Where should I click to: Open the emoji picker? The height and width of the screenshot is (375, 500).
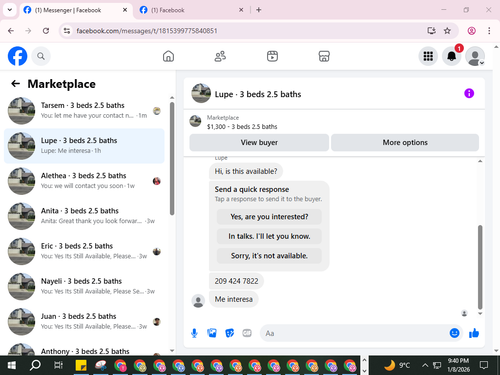tap(454, 333)
